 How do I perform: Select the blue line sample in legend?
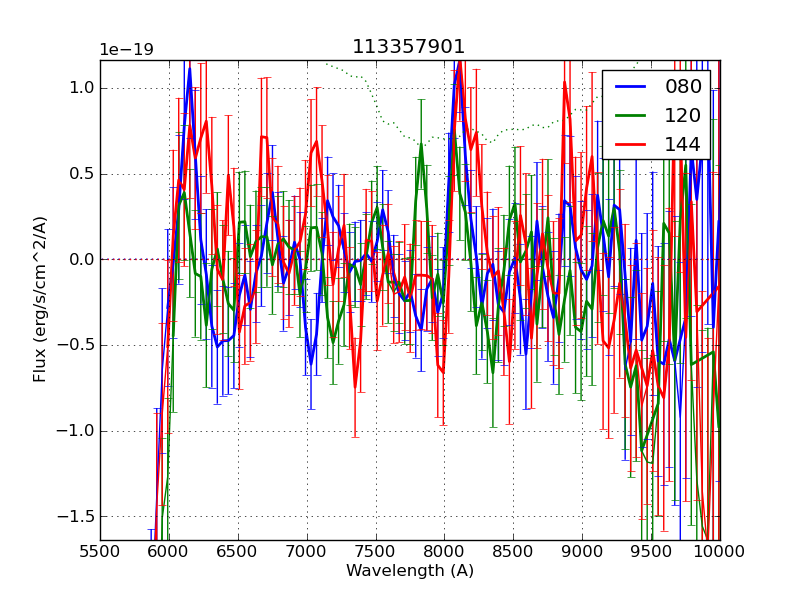[x=632, y=87]
